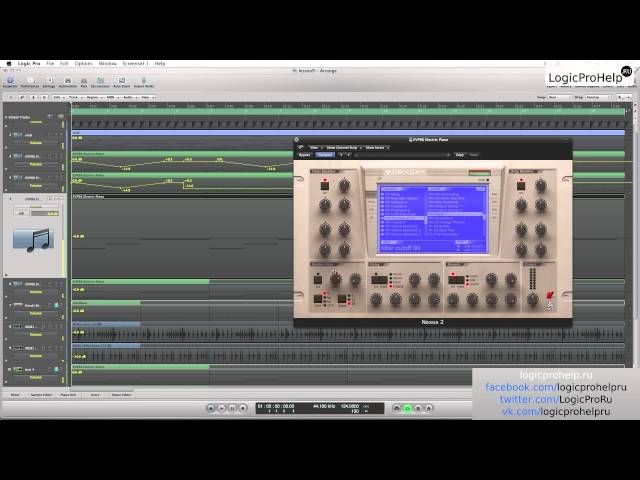Click the cycle mode button in transport
The height and width of the screenshot is (480, 640).
pyautogui.click(x=407, y=408)
